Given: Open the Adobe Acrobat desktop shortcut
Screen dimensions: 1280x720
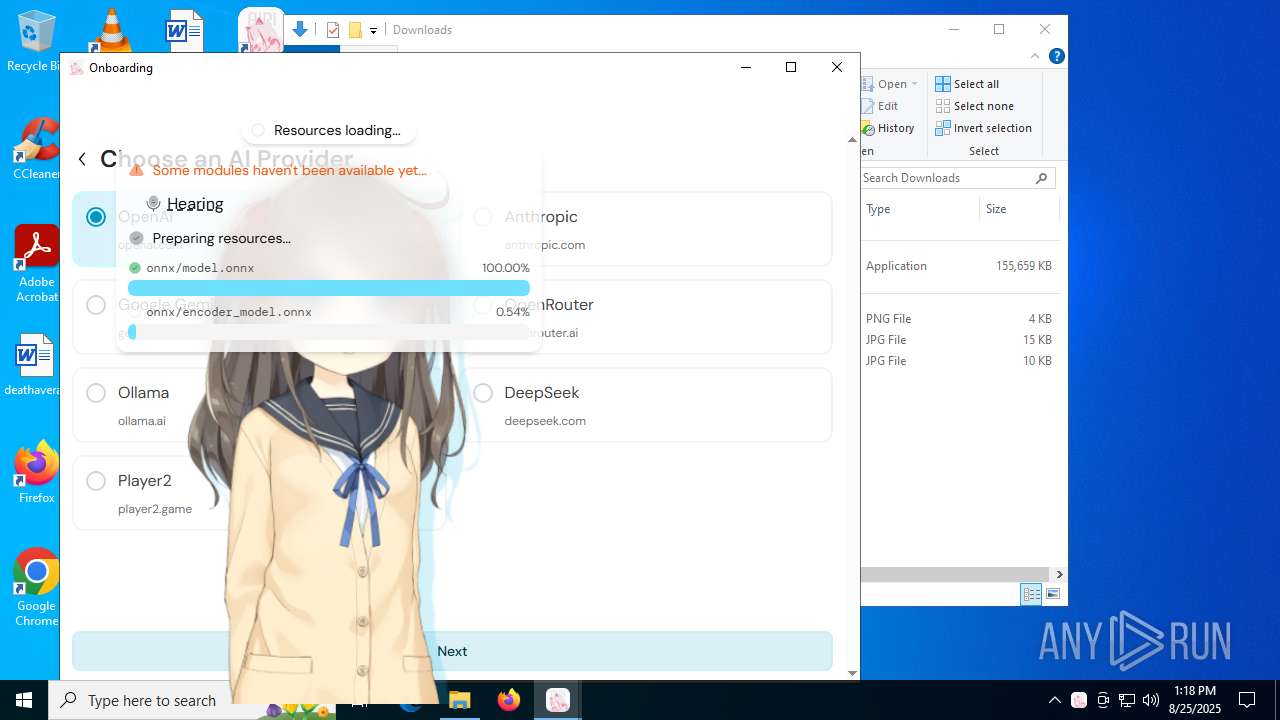Looking at the screenshot, I should click(x=36, y=264).
